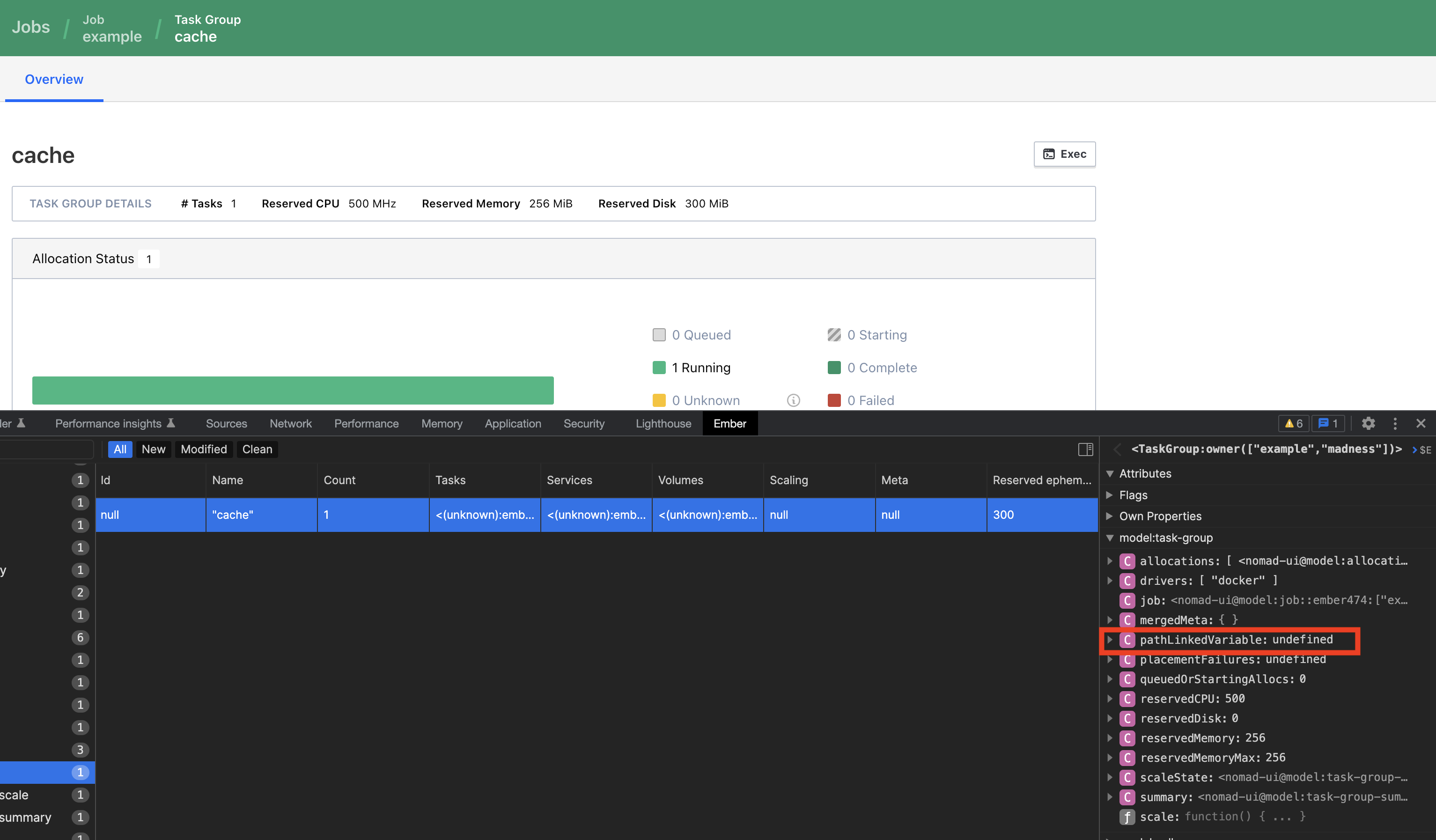The image size is (1436, 840).
Task: Open the issues counter badge showing 1
Action: pyautogui.click(x=1328, y=423)
